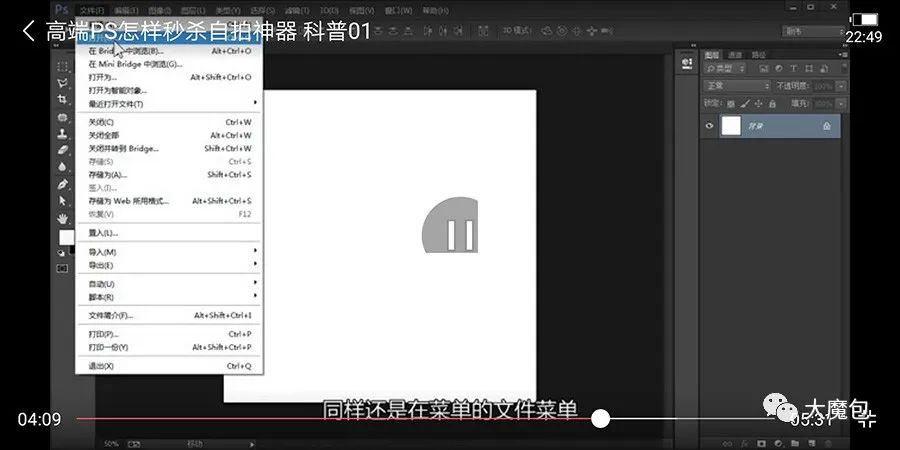Filter layers by shape icon

(x=809, y=68)
